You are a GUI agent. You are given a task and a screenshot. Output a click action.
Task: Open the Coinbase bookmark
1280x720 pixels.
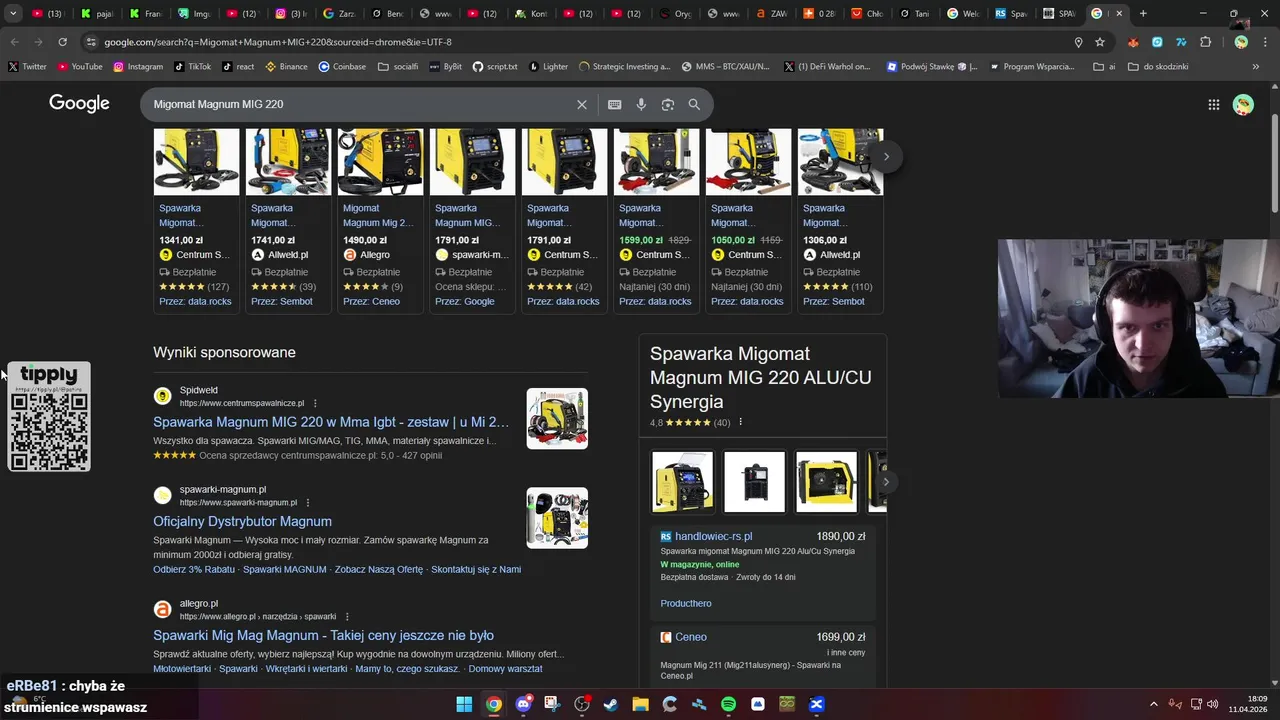point(342,67)
